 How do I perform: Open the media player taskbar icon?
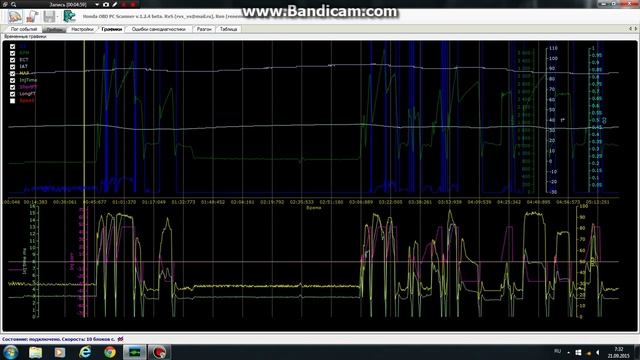(x=60, y=352)
